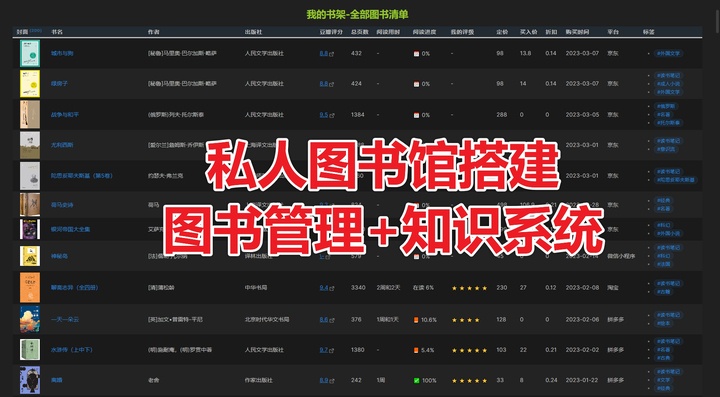Click the 出版社 column header

(x=253, y=32)
